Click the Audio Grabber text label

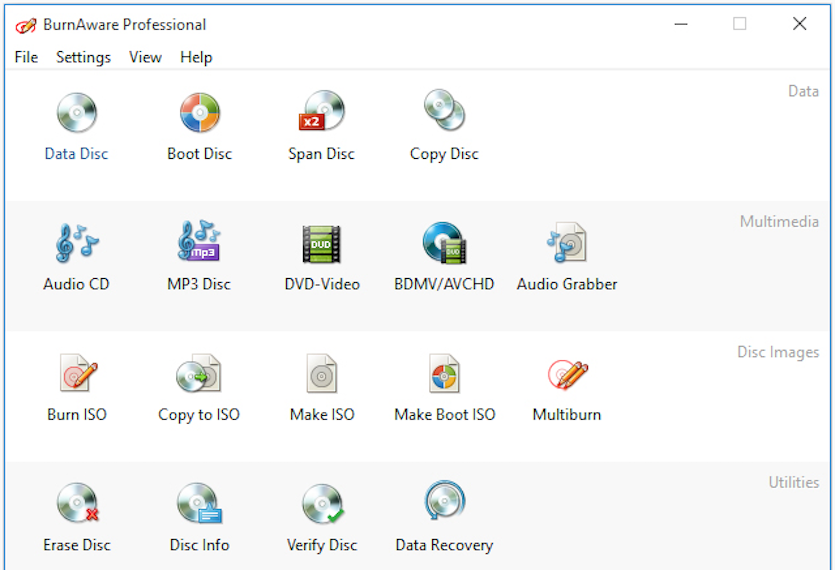coord(567,284)
